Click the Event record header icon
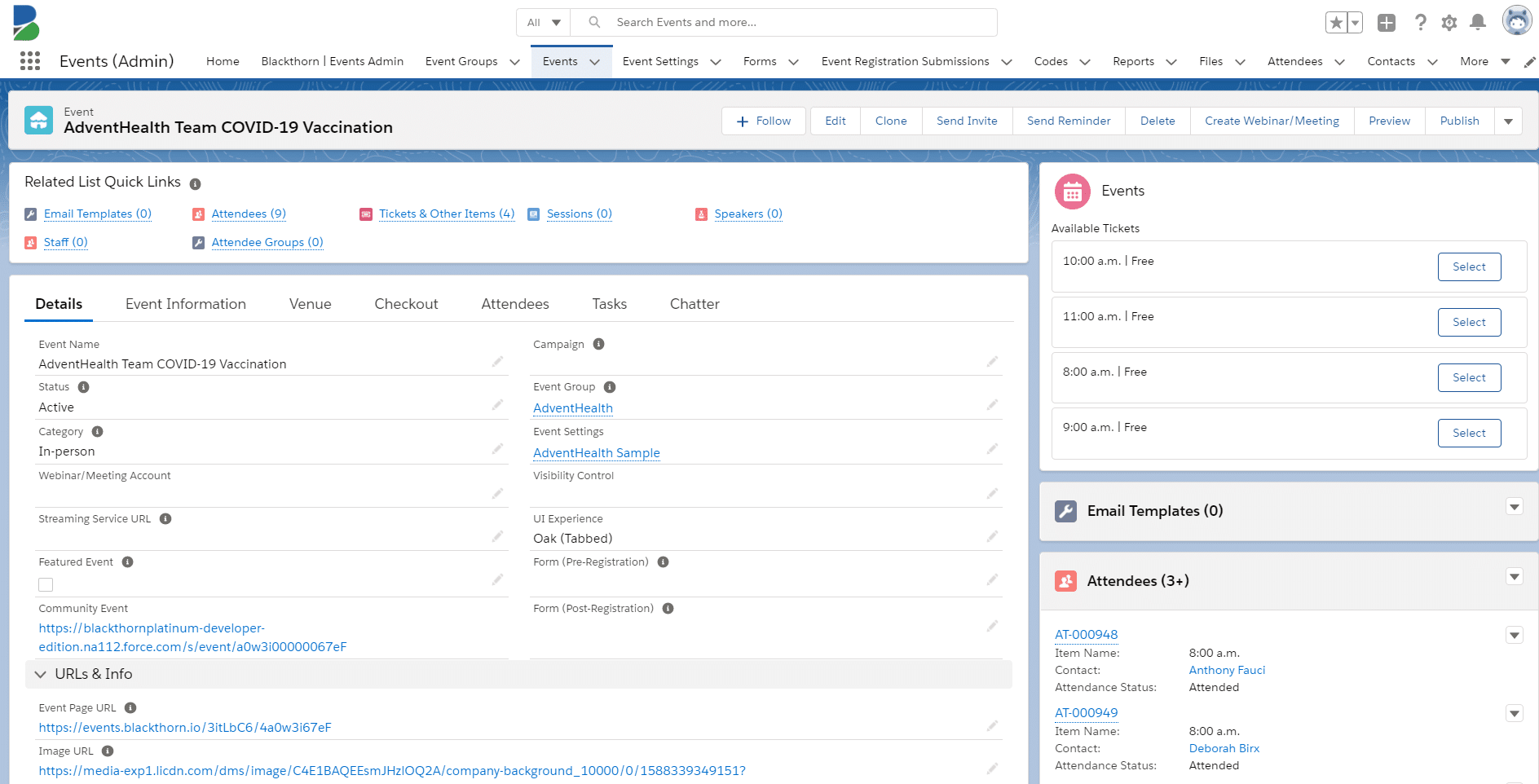This screenshot has width=1539, height=784. point(38,120)
